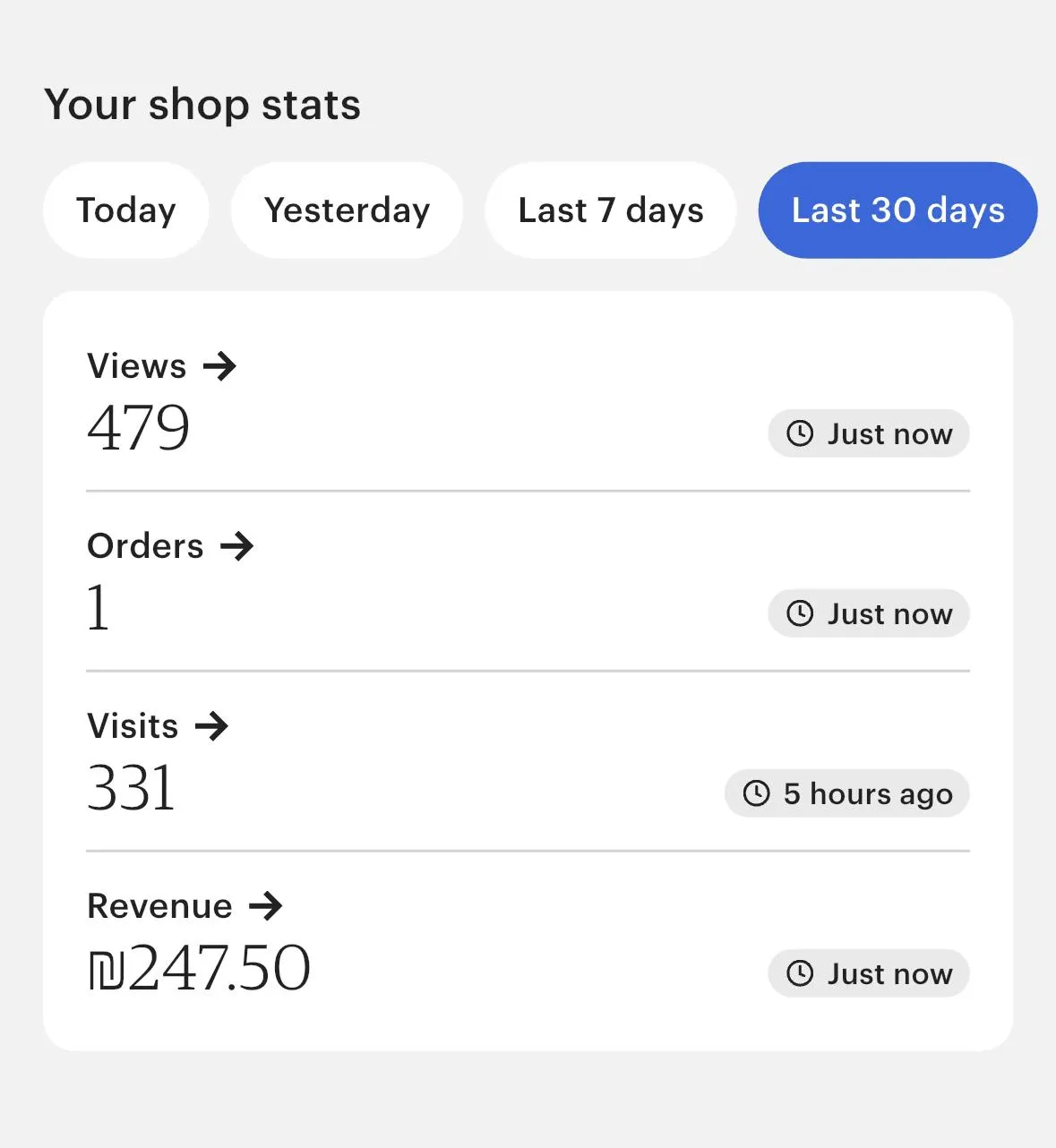
Task: Open the Views stats link
Action: click(137, 366)
